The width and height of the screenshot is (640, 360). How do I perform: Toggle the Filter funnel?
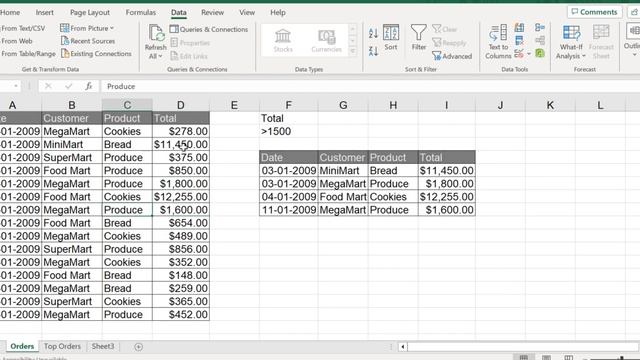[x=418, y=38]
